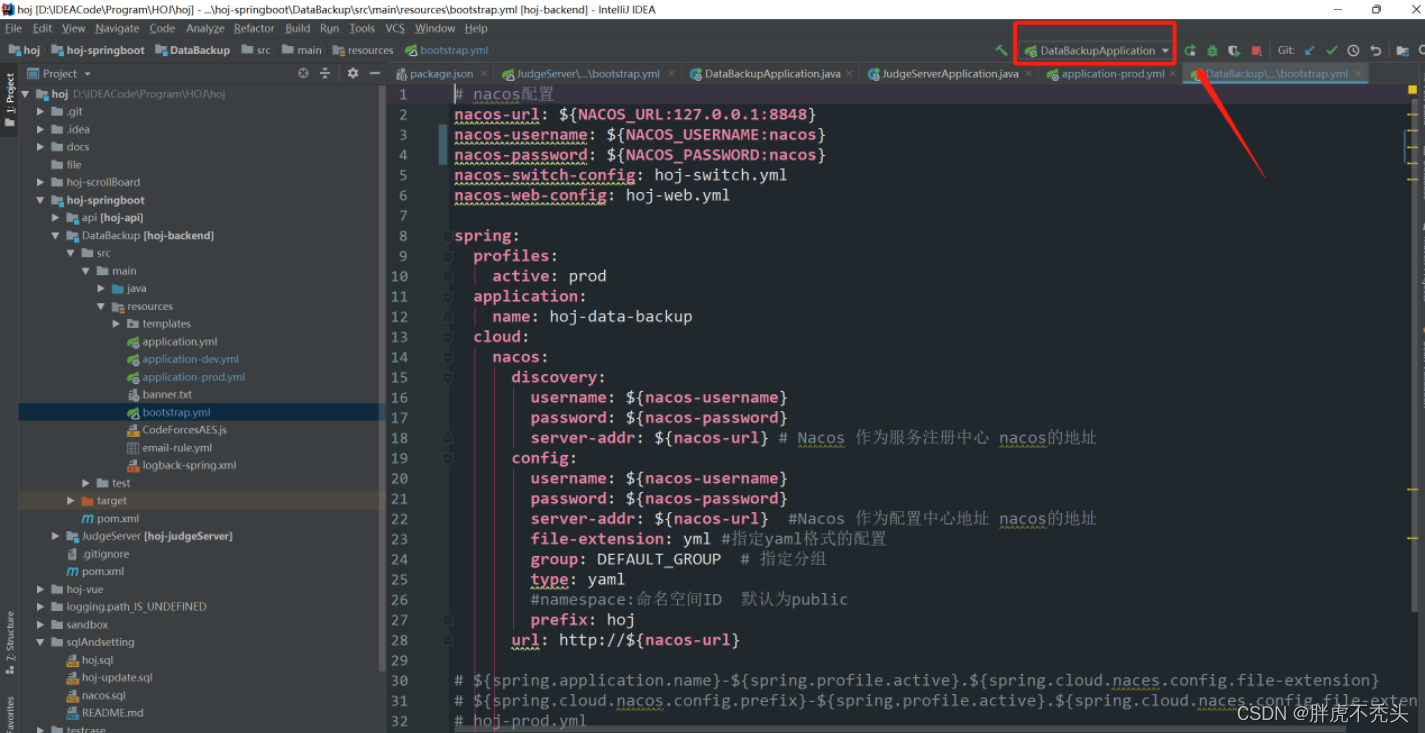Click the resources breadcrumb in navigation bar
The height and width of the screenshot is (733, 1425).
[x=364, y=50]
